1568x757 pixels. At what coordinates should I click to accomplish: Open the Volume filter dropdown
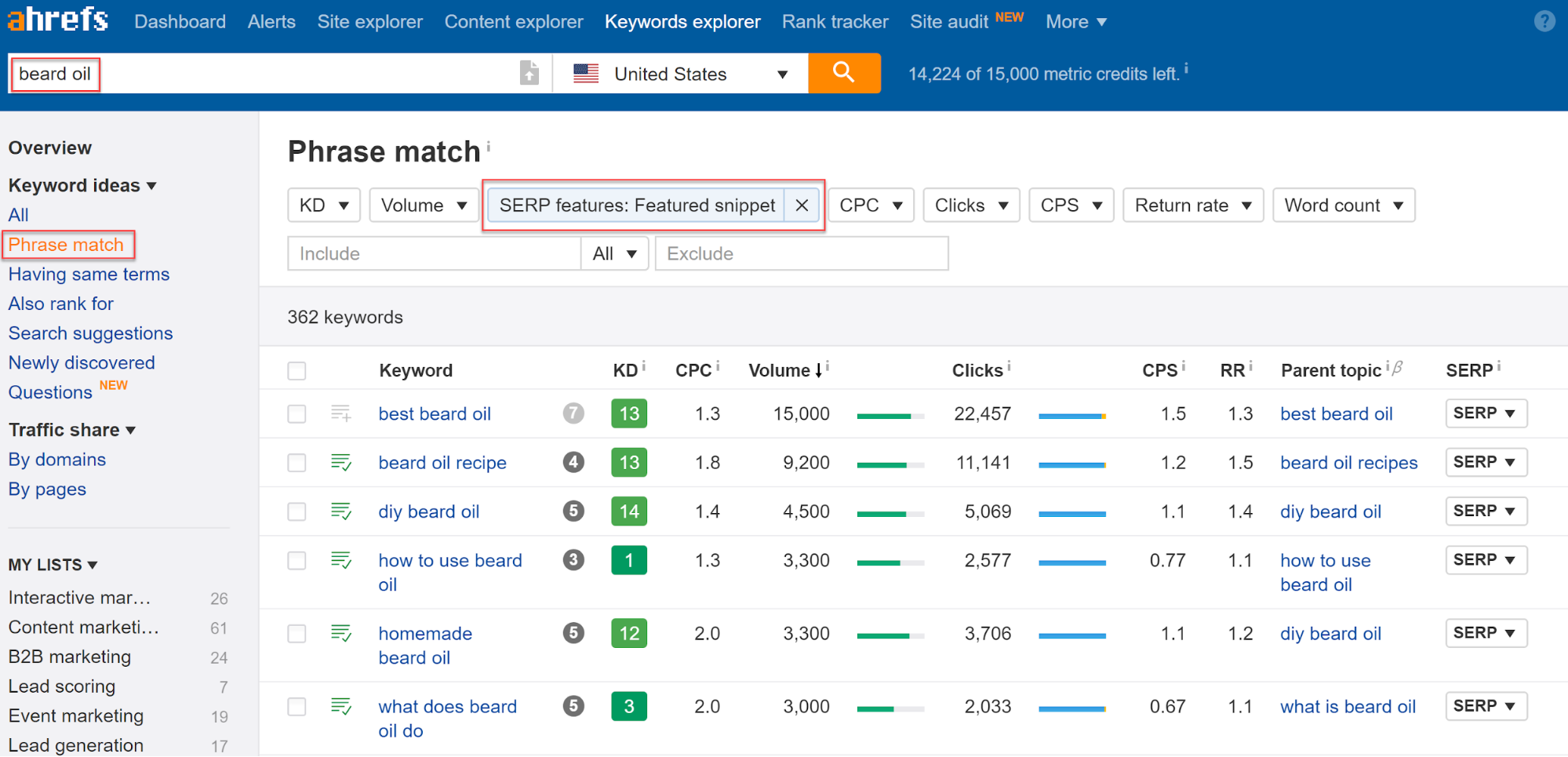(x=424, y=206)
